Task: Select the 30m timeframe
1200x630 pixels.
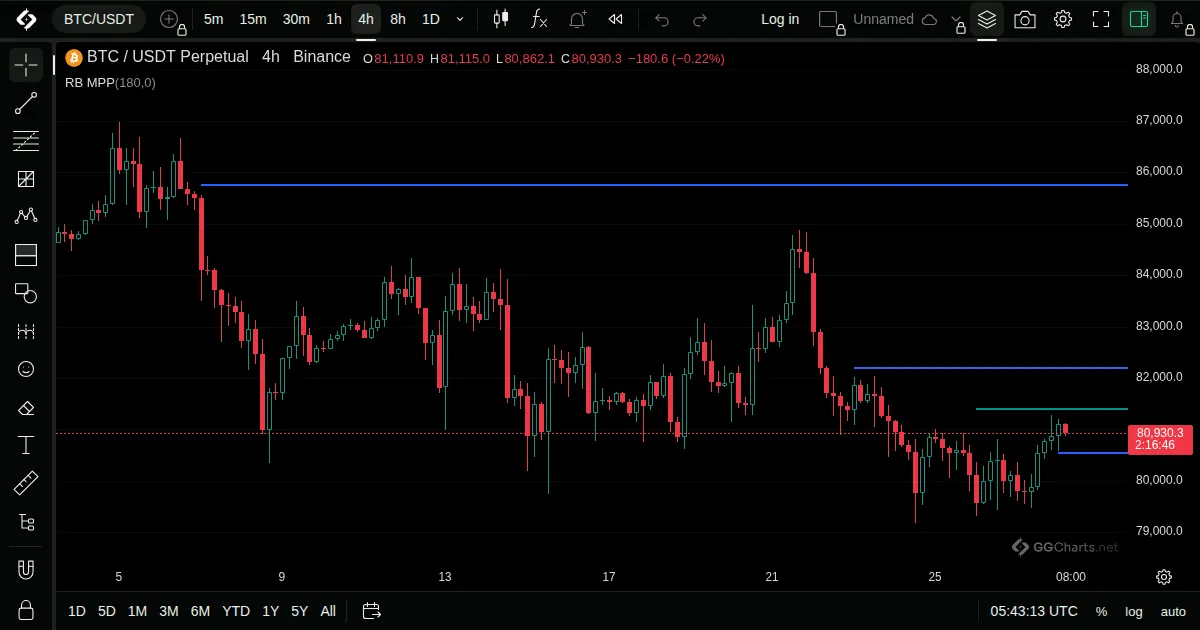Action: 296,19
